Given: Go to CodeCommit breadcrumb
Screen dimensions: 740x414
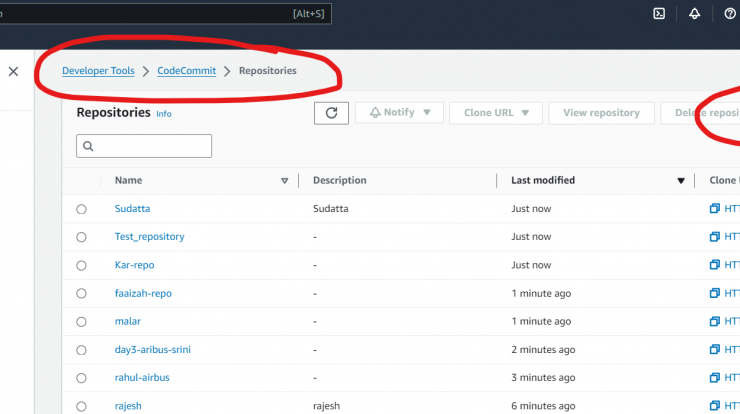Looking at the screenshot, I should [186, 71].
